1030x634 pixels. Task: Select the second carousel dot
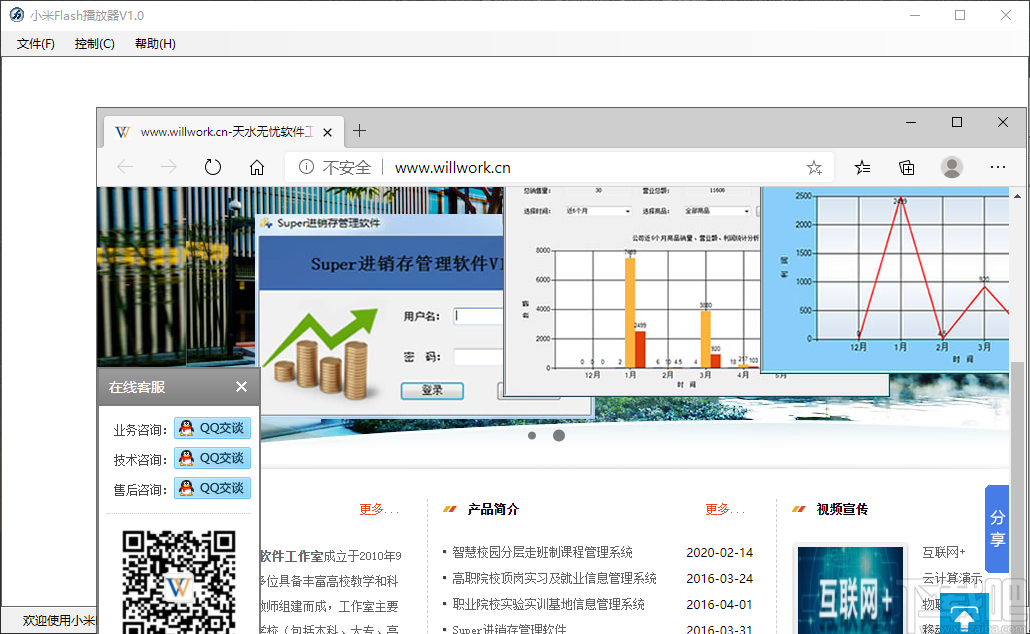(559, 435)
